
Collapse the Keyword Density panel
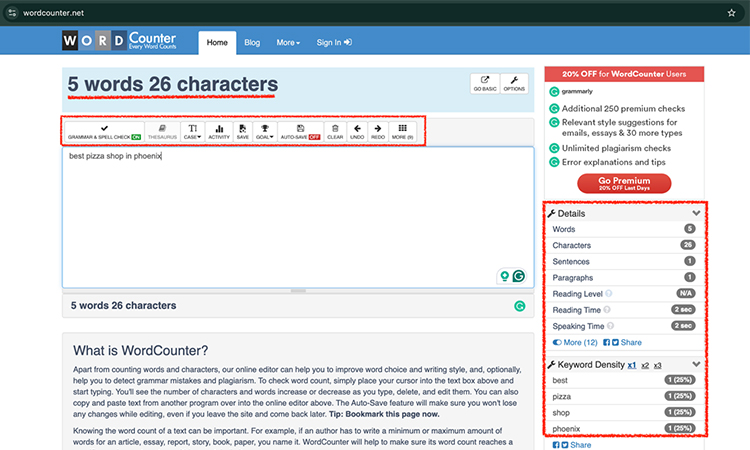(696, 364)
